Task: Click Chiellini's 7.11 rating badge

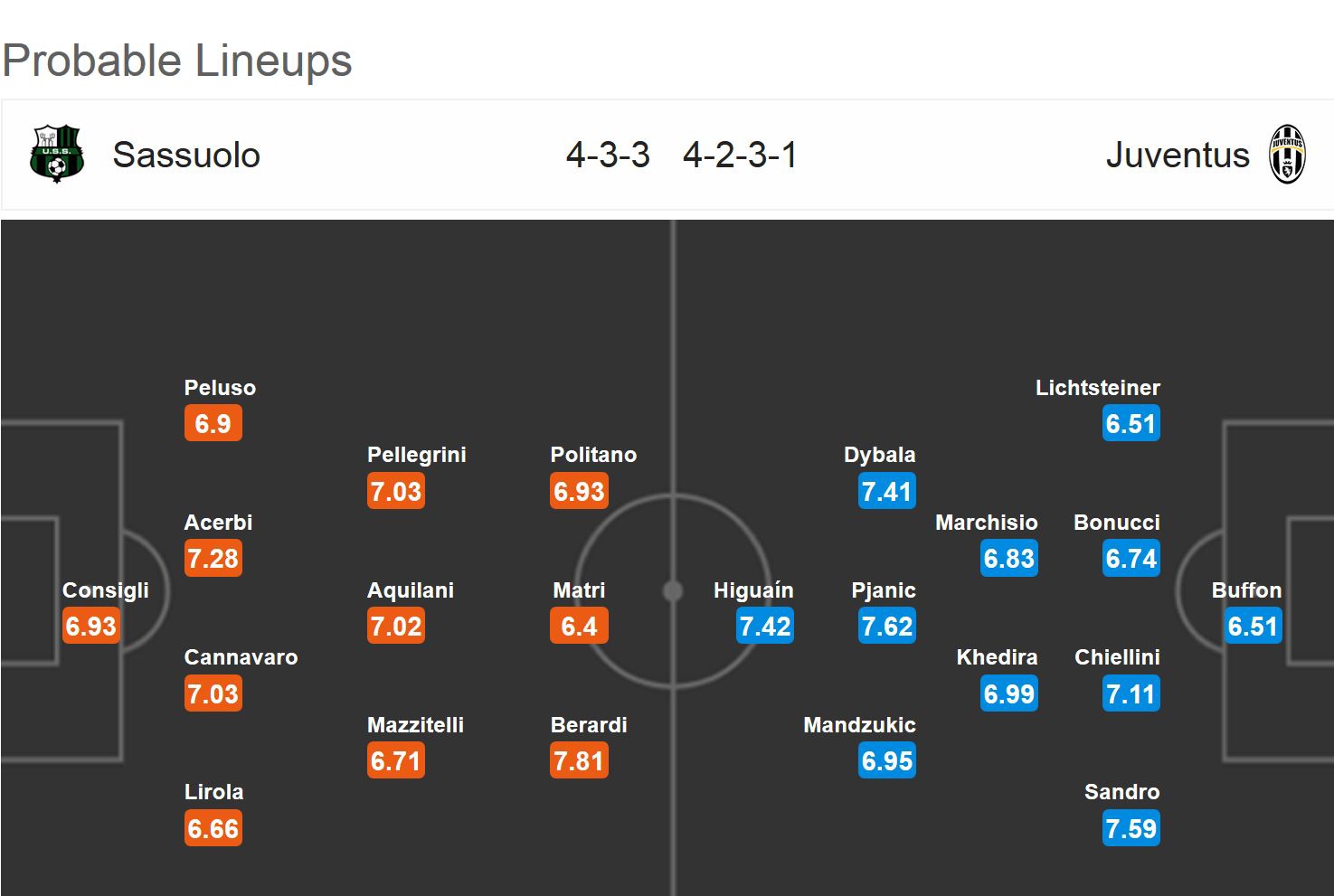Action: (1131, 694)
